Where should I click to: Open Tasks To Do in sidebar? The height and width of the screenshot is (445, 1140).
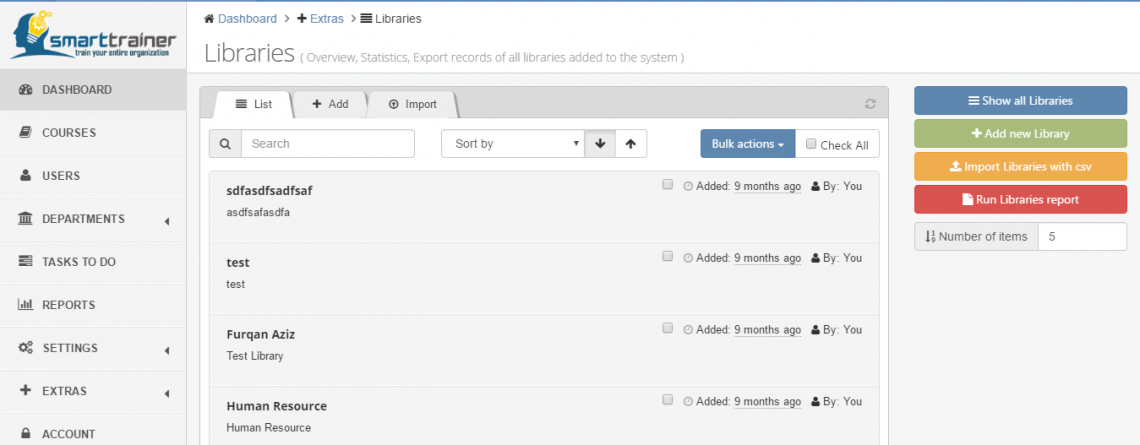click(x=78, y=262)
